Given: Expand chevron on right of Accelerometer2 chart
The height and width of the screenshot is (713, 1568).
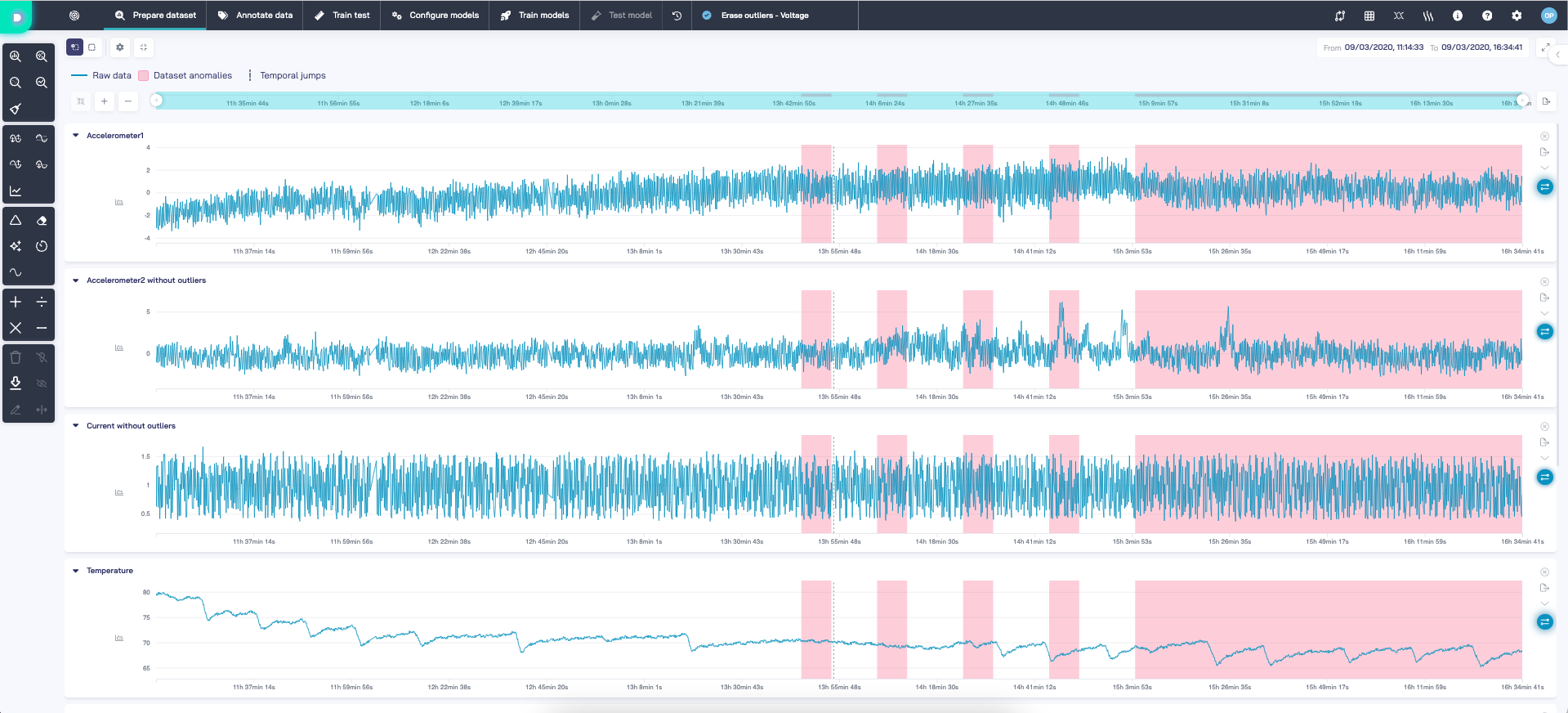Looking at the screenshot, I should pos(1544,313).
